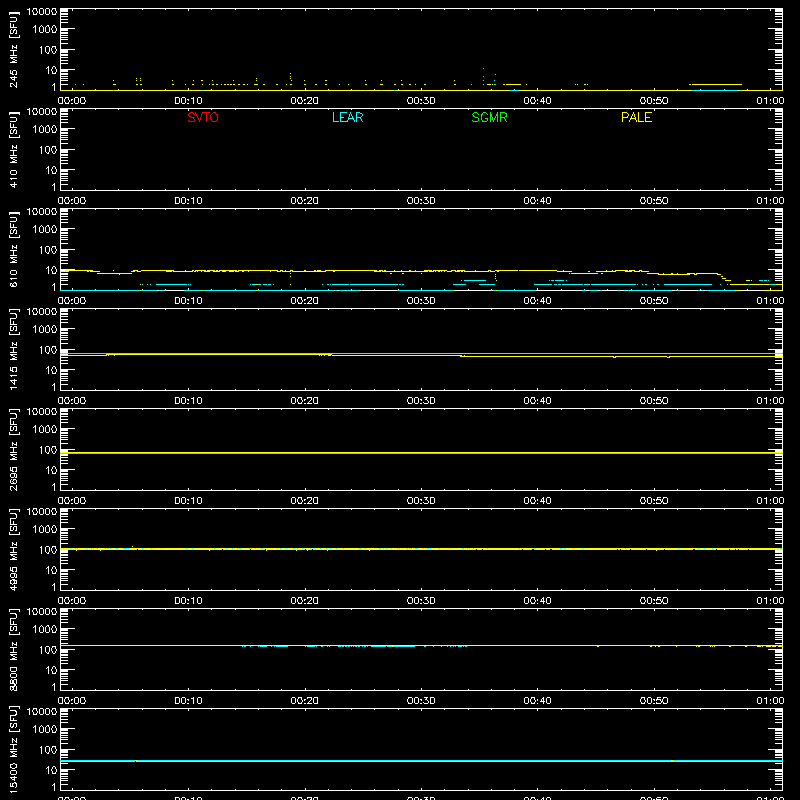The image size is (800, 800).
Task: Click the 10000 tick label of 245 MHz panel
Action: [42, 12]
